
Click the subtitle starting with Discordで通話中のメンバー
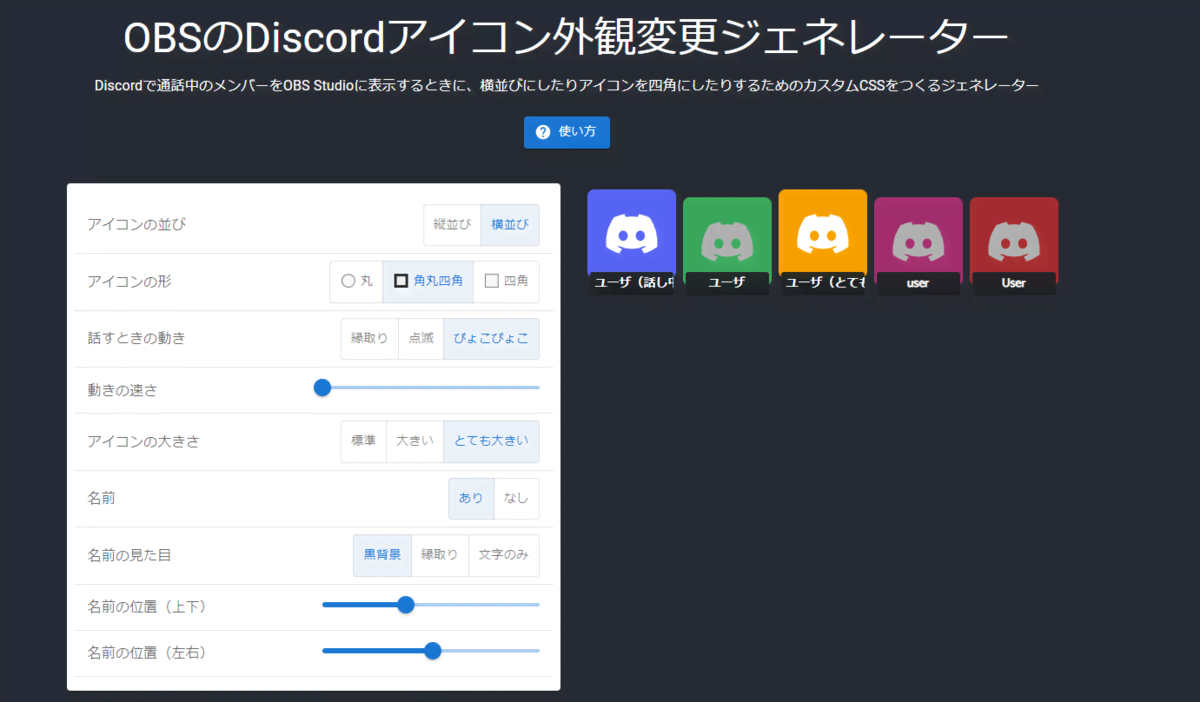(567, 87)
